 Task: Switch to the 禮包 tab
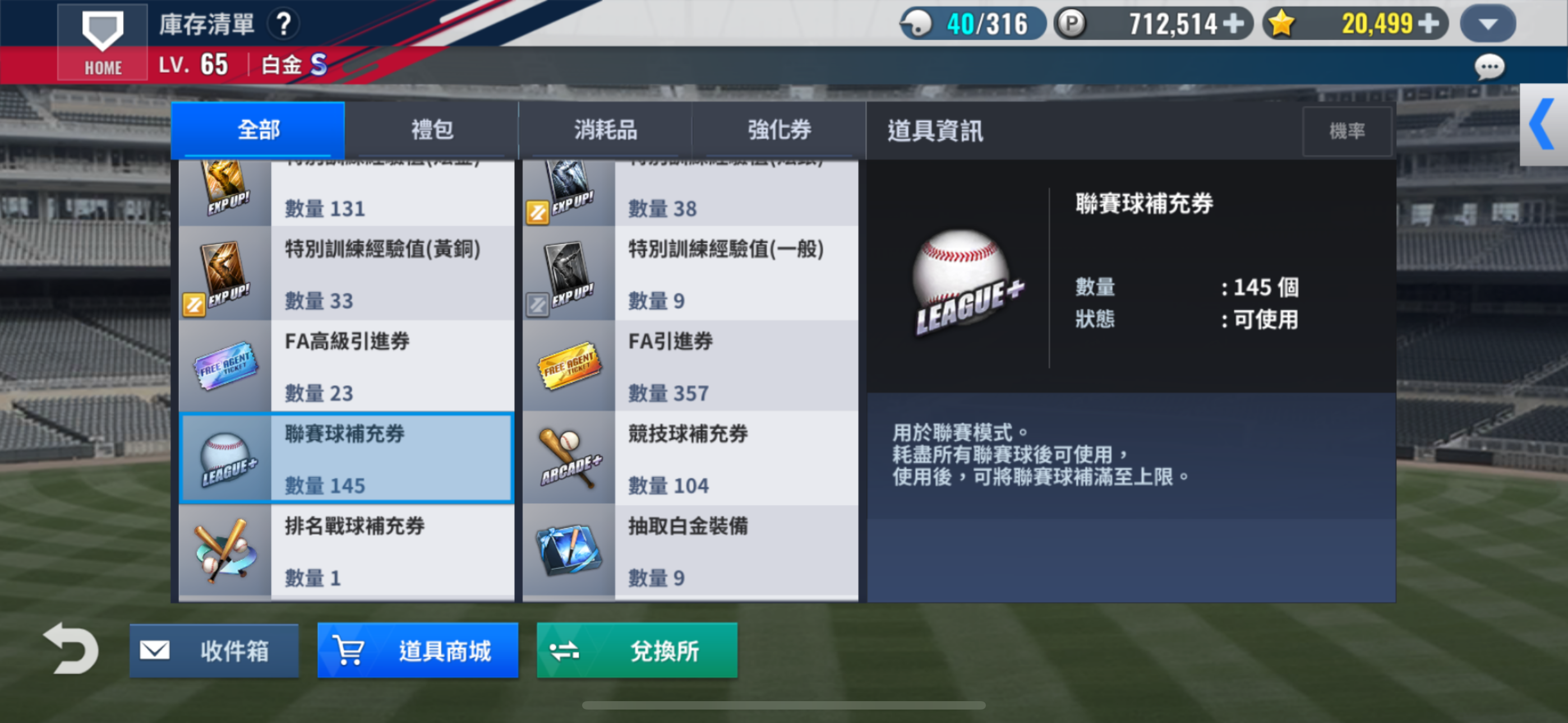pos(432,129)
